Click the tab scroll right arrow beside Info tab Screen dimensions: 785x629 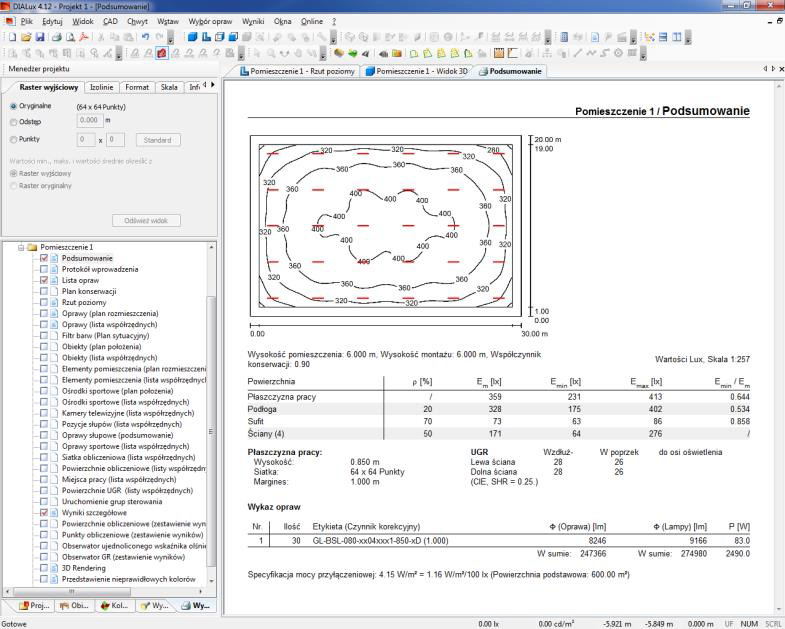pos(213,85)
